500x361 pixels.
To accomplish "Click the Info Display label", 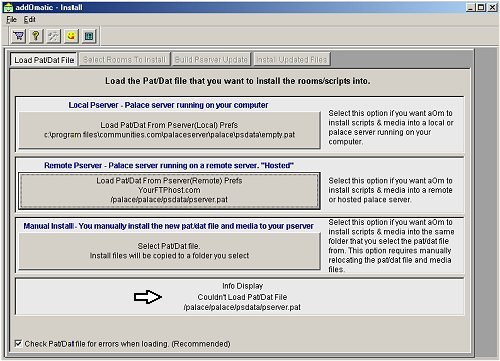I will (243, 286).
